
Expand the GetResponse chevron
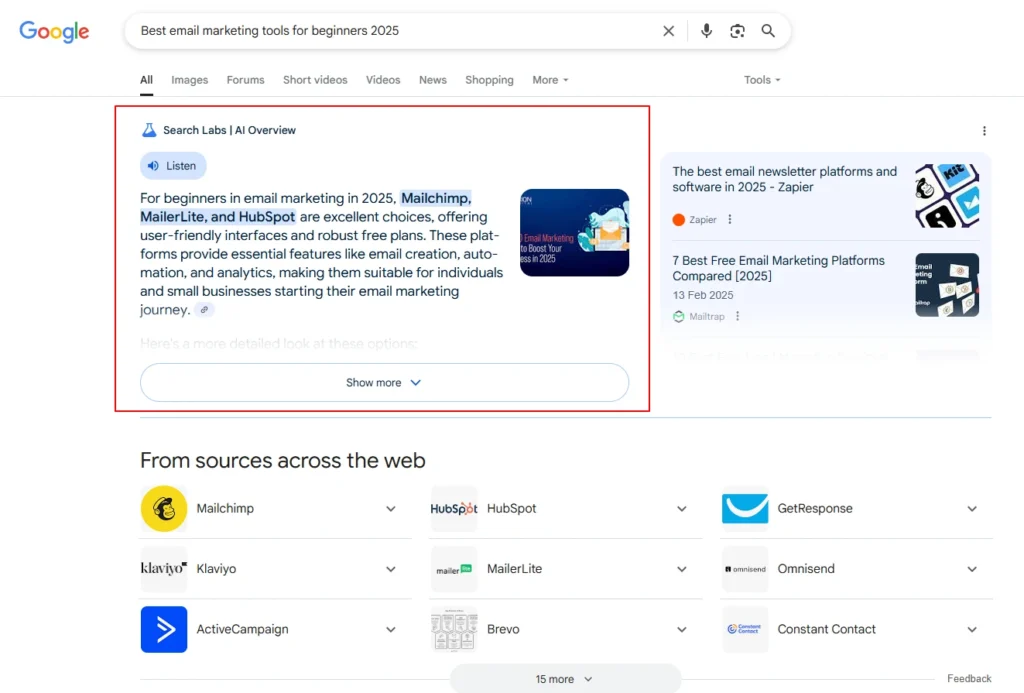[x=972, y=509]
